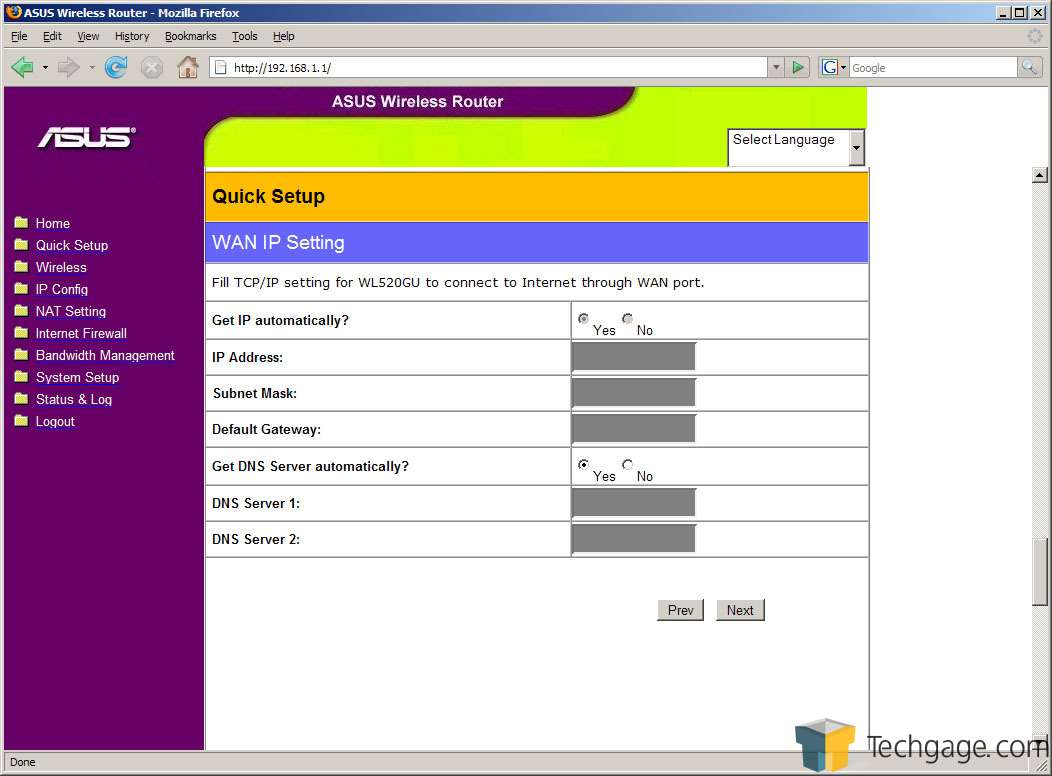Open the Edit menu
1052x776 pixels.
tap(52, 36)
